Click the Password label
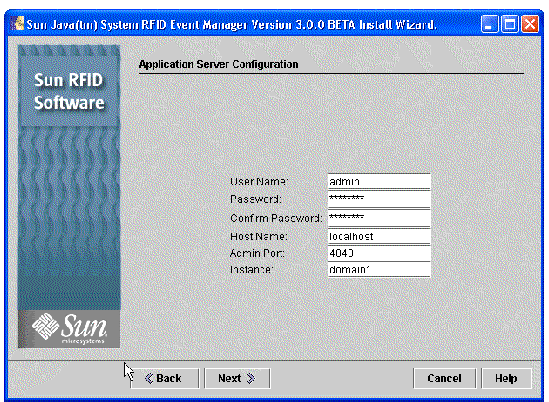 tap(256, 199)
